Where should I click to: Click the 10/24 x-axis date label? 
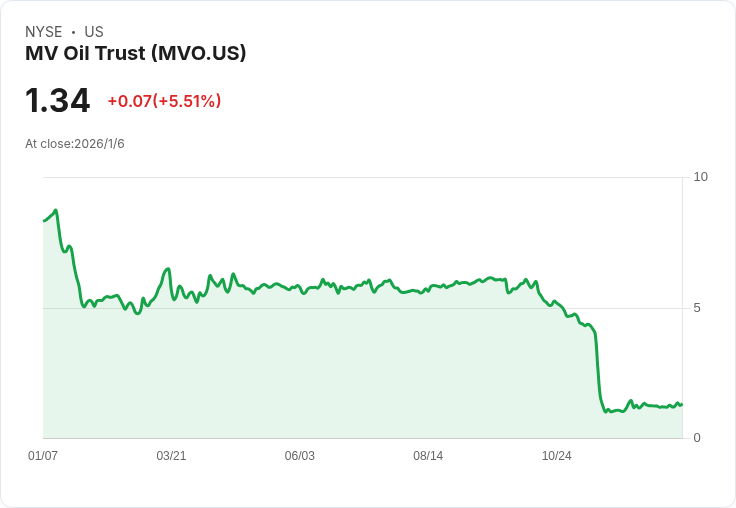pyautogui.click(x=557, y=455)
